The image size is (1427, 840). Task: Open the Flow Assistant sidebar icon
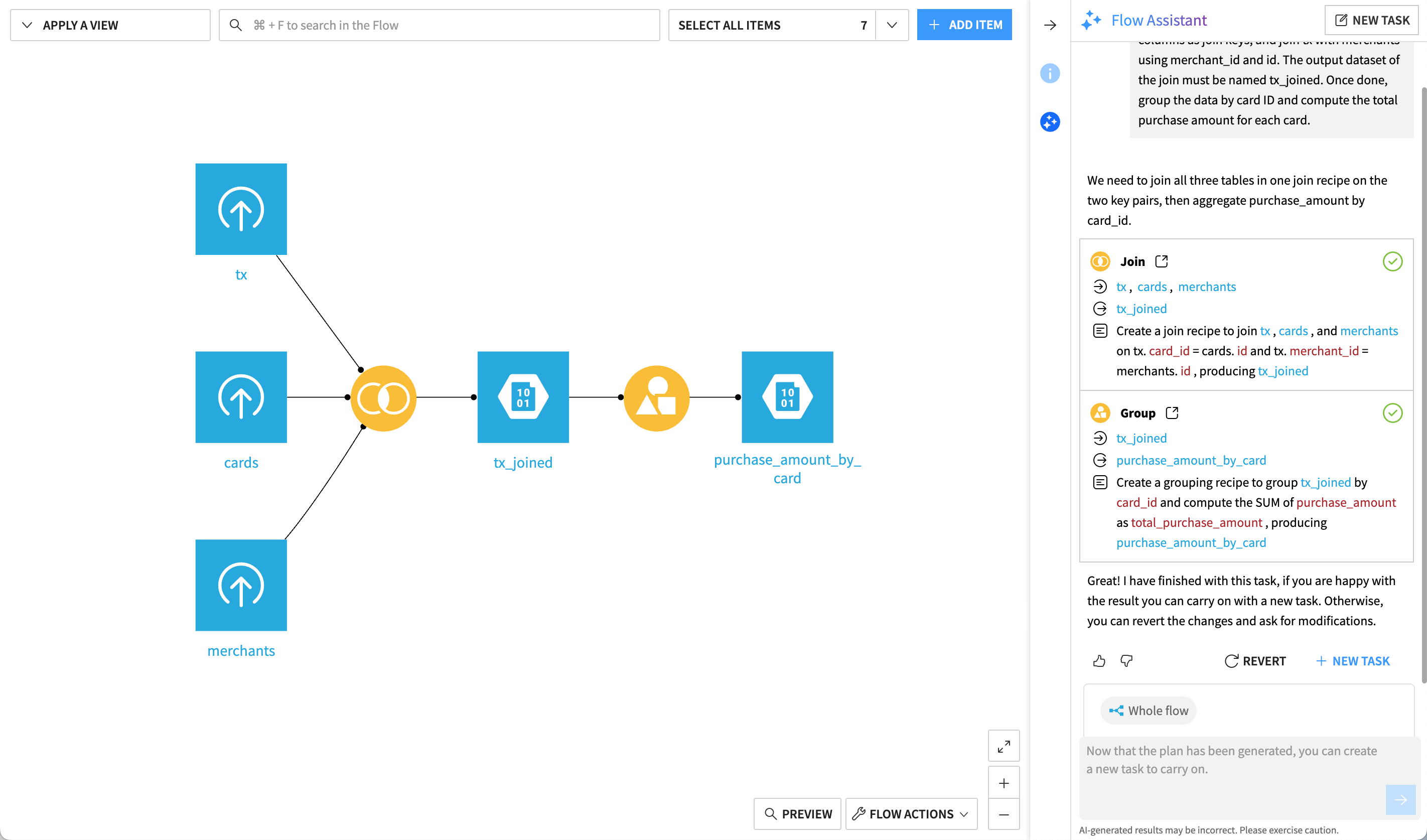point(1049,122)
